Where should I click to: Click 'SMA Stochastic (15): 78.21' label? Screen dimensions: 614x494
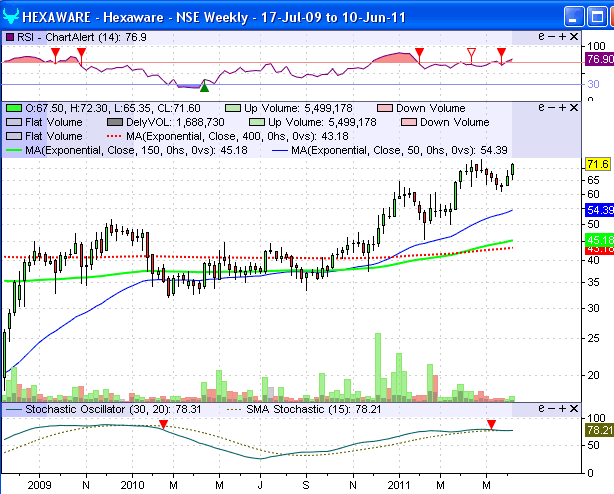coord(313,409)
